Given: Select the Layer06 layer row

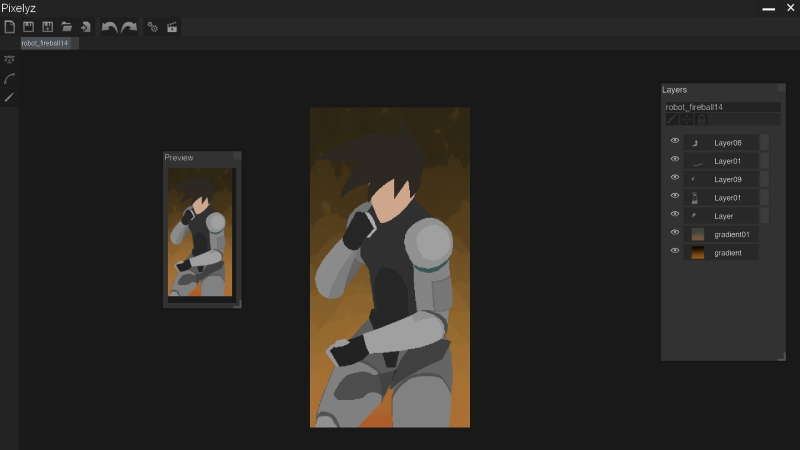Looking at the screenshot, I should [720, 142].
